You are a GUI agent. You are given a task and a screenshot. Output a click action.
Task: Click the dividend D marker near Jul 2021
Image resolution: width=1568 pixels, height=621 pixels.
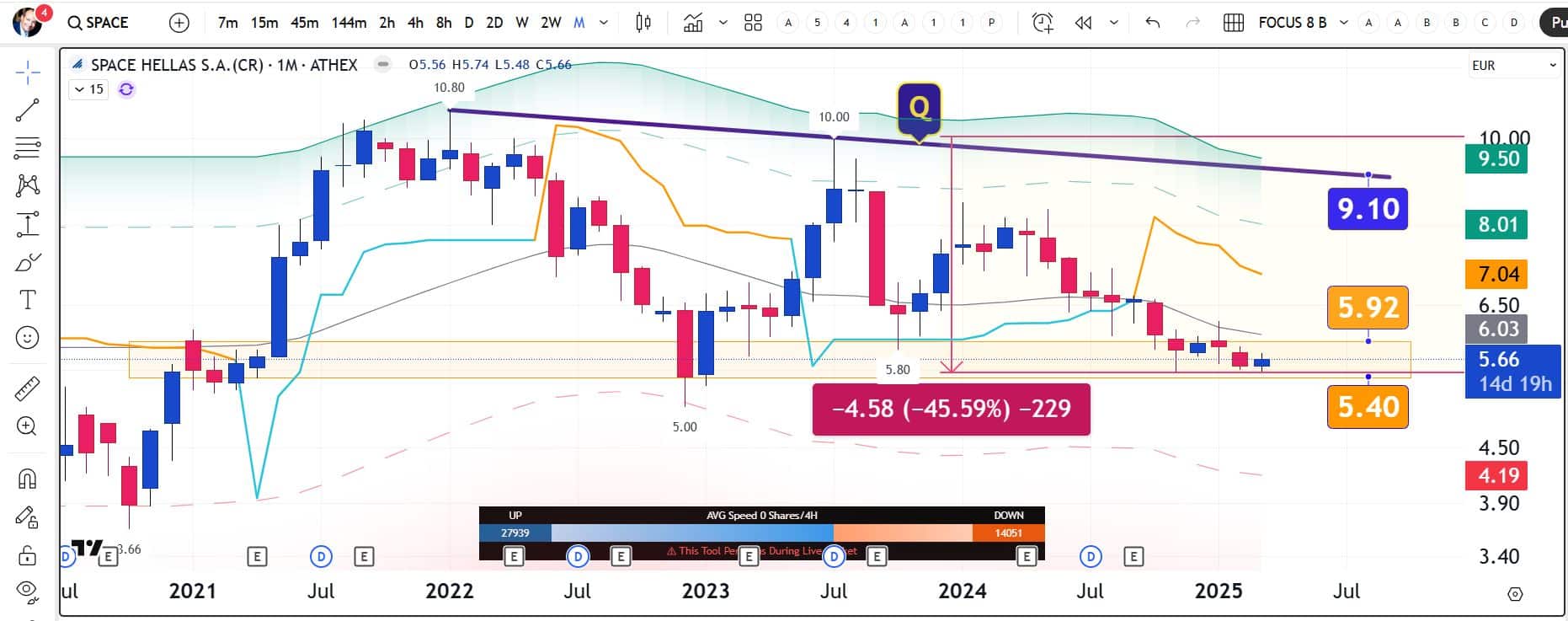click(x=321, y=556)
